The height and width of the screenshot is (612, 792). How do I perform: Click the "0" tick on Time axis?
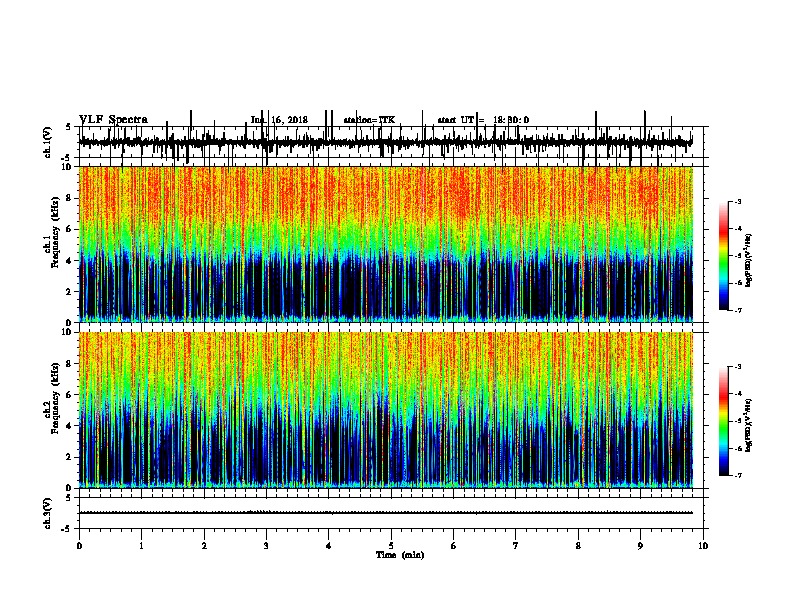coord(79,546)
